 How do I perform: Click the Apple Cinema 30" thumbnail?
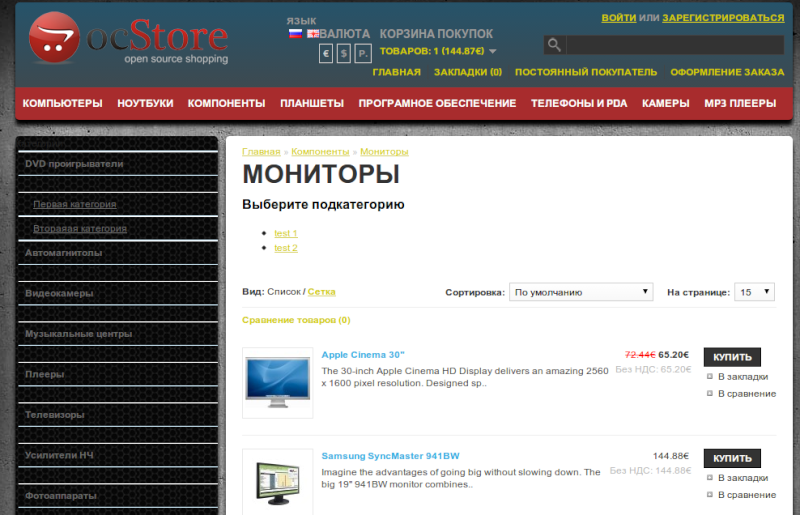278,383
